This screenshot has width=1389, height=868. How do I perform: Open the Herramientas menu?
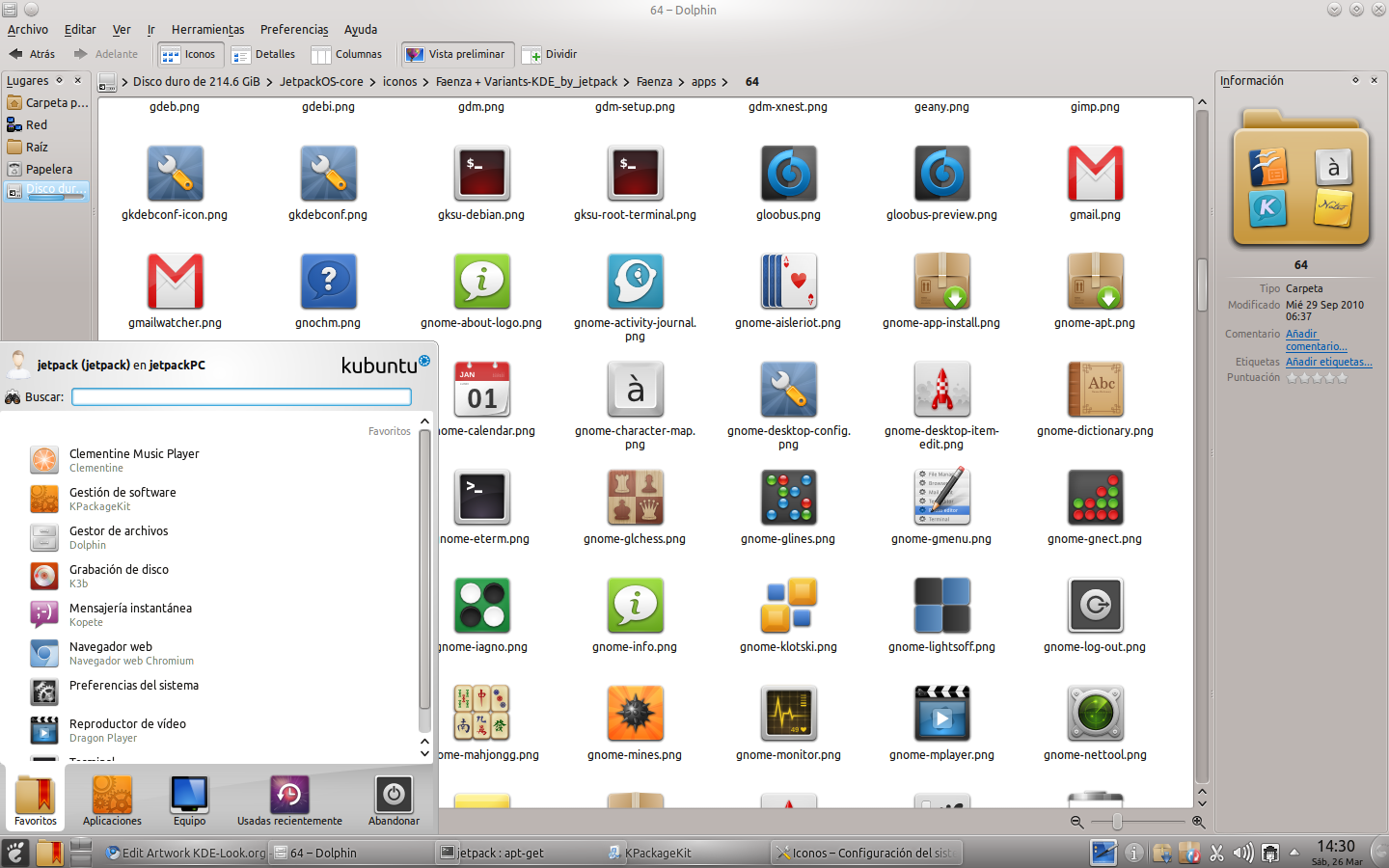[x=208, y=30]
